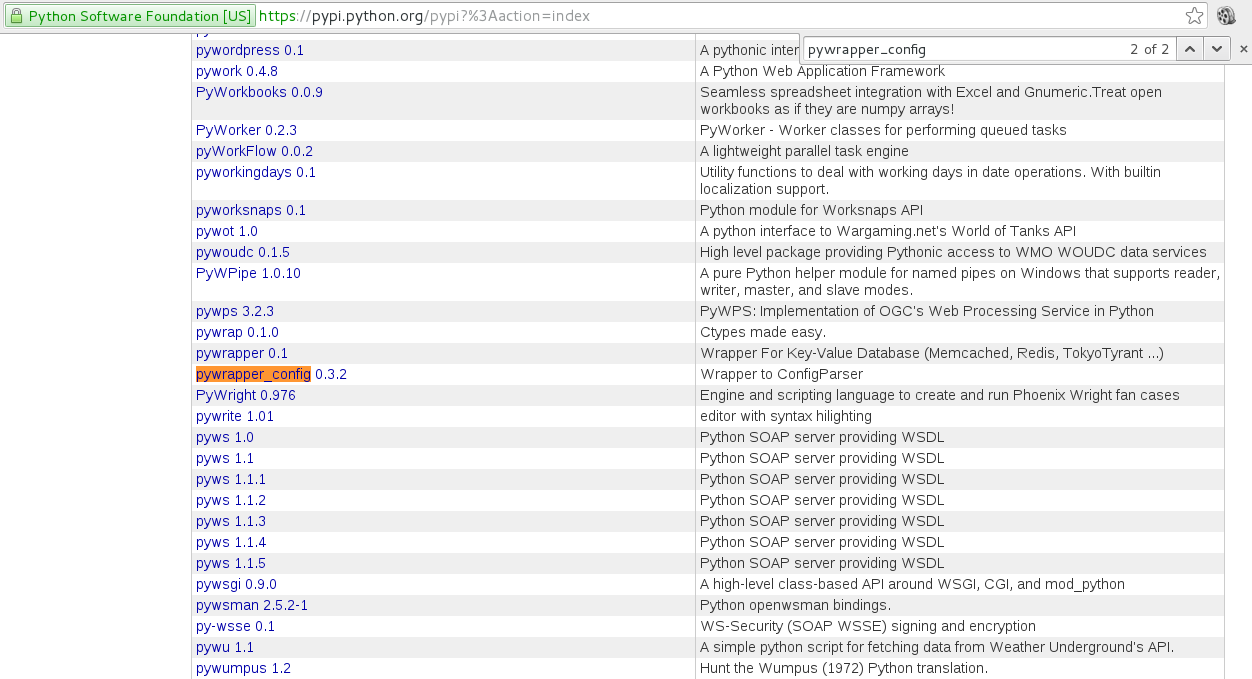Viewport: 1252px width, 679px height.
Task: Open pywsman 2.5.2-1 package page
Action: click(x=251, y=605)
